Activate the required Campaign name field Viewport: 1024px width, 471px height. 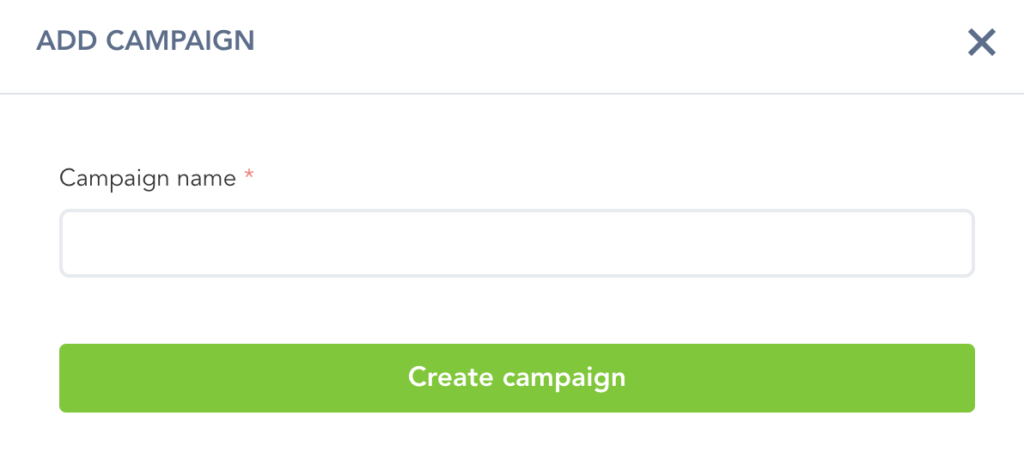tap(516, 243)
